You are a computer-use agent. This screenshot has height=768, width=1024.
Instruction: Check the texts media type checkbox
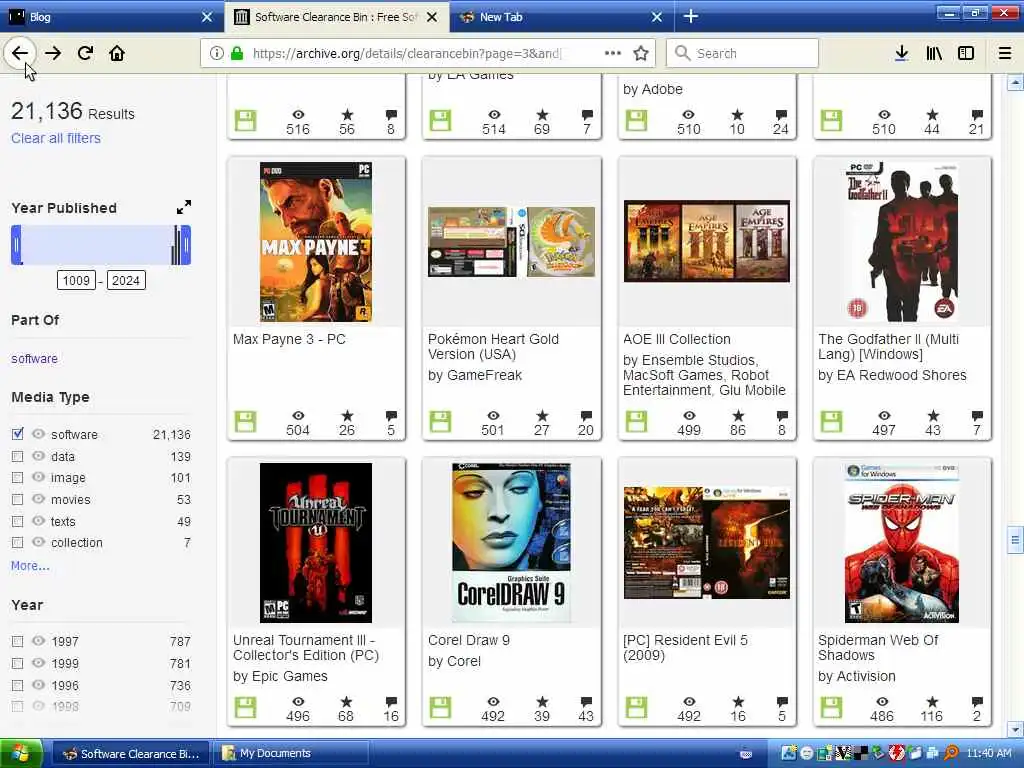(x=18, y=521)
